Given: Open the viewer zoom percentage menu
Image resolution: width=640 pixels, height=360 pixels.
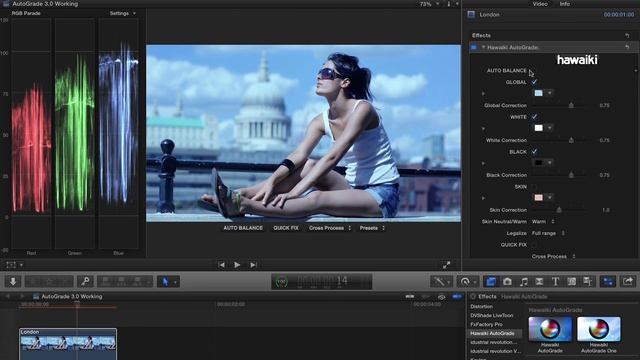Looking at the screenshot, I should [430, 4].
